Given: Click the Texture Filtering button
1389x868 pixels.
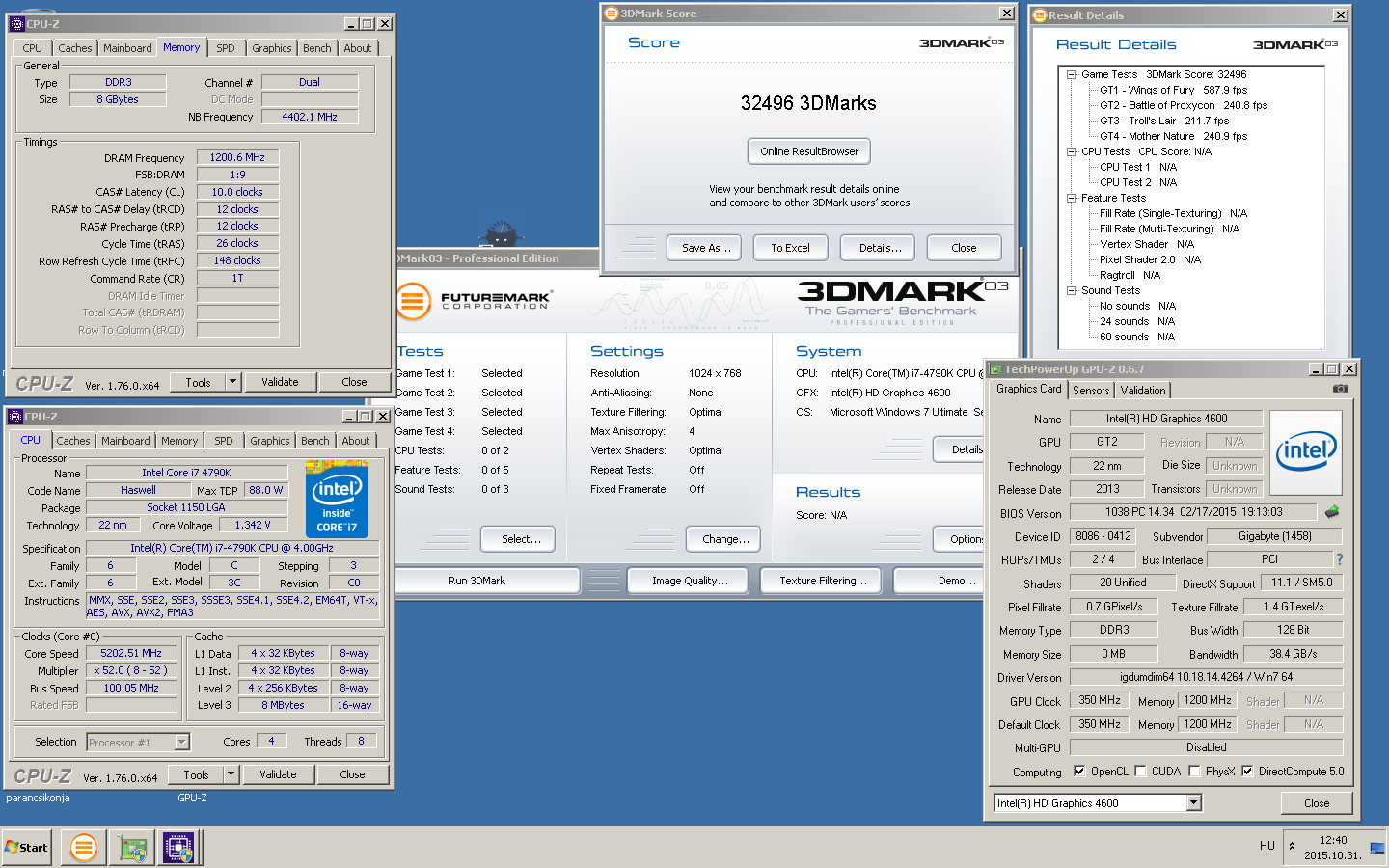Looking at the screenshot, I should pyautogui.click(x=823, y=581).
